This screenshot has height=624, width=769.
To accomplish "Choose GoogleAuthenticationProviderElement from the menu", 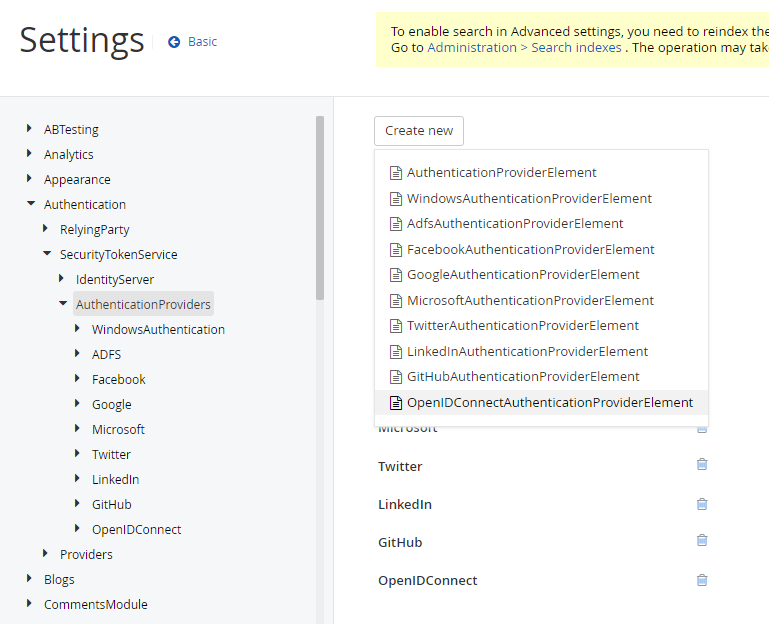I will 541,275.
